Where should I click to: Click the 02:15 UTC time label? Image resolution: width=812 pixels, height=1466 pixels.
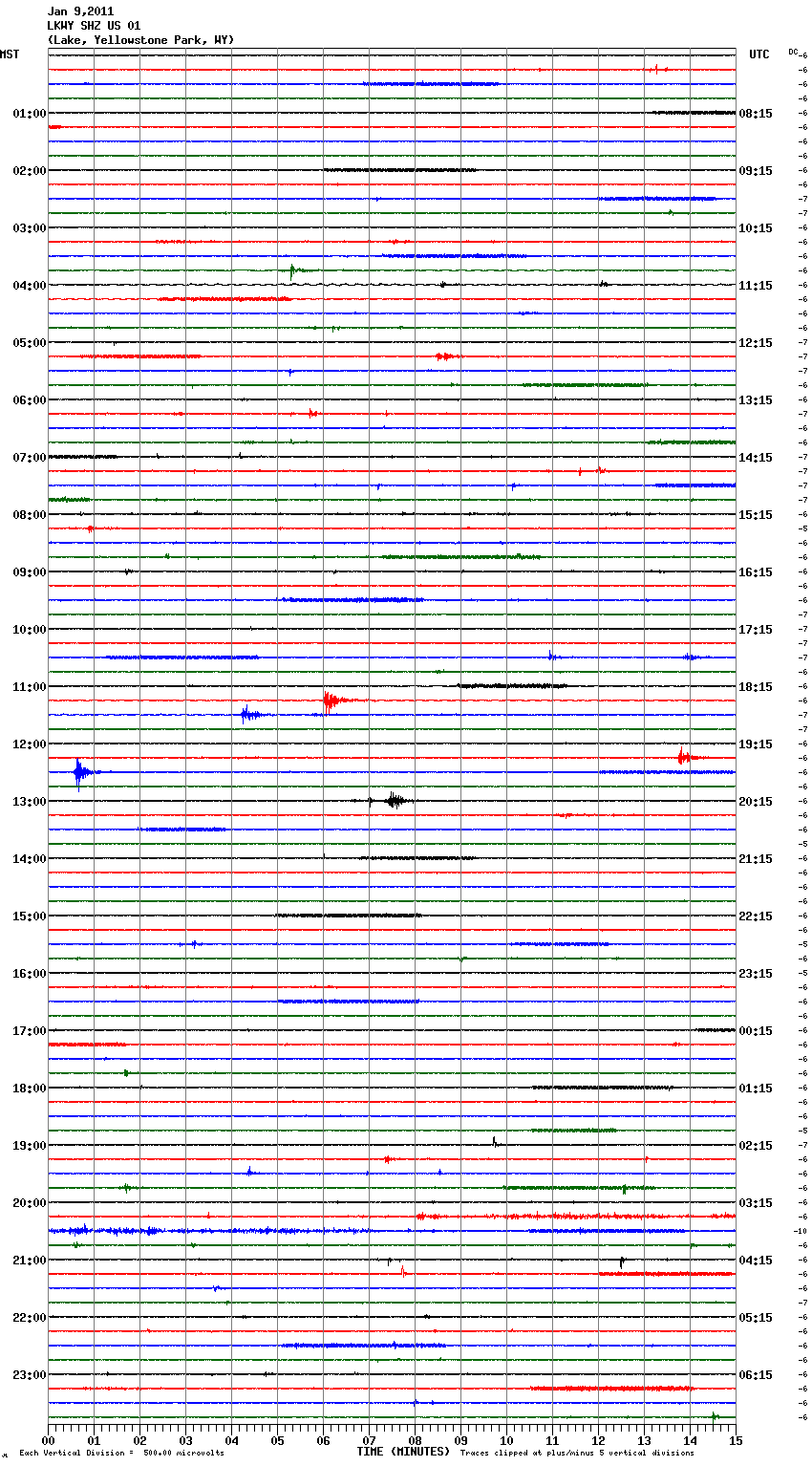pos(756,1146)
